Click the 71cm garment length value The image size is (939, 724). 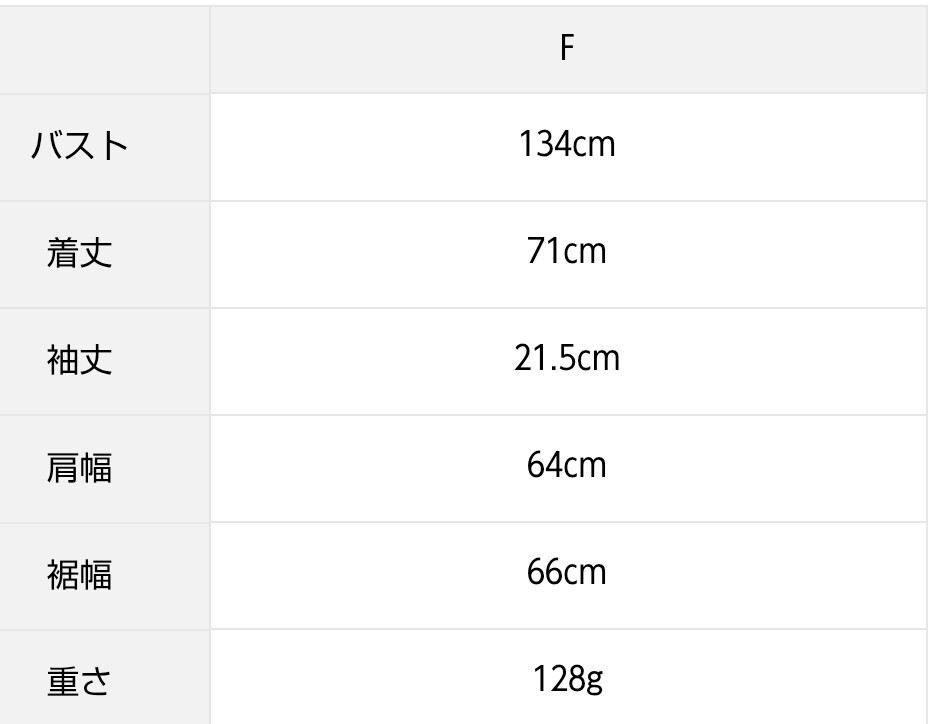click(x=566, y=251)
